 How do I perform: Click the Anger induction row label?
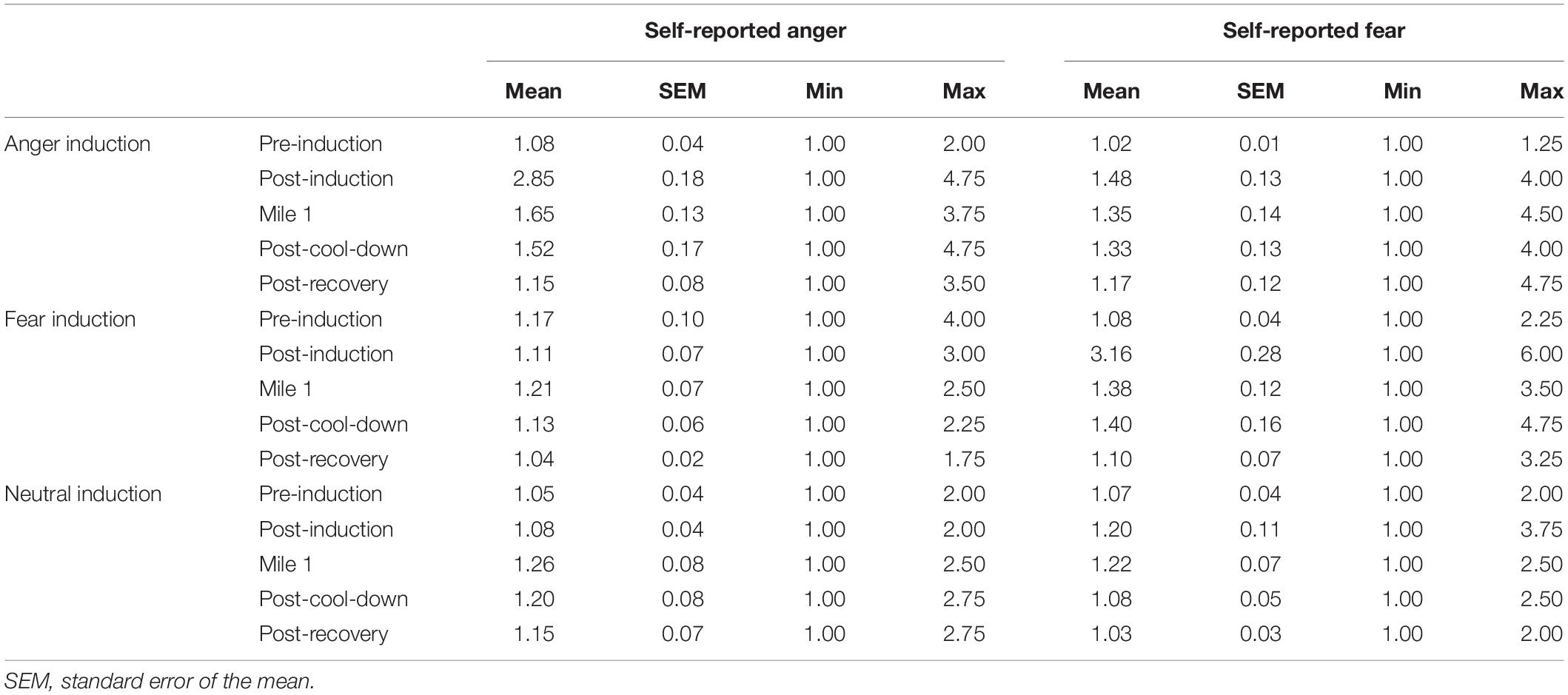78,144
